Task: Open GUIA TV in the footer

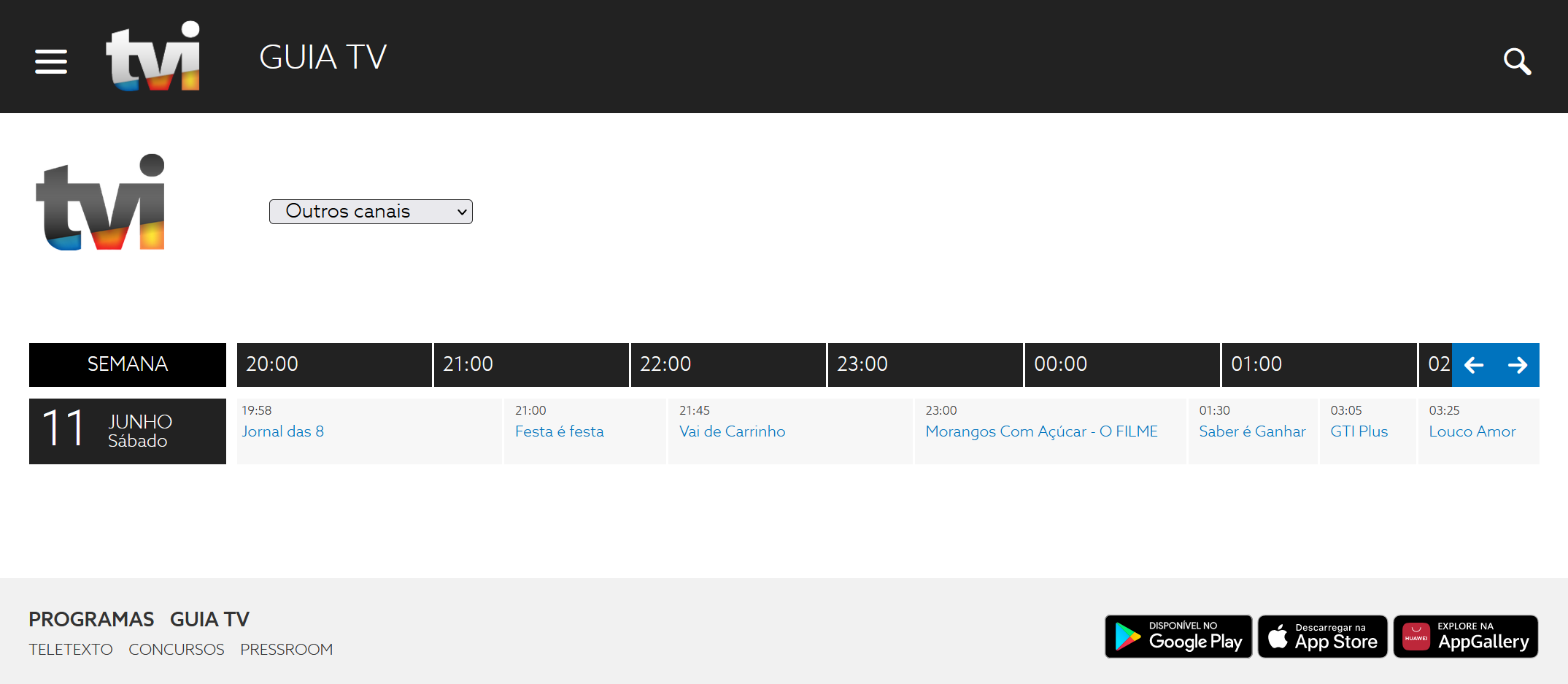Action: pos(209,619)
